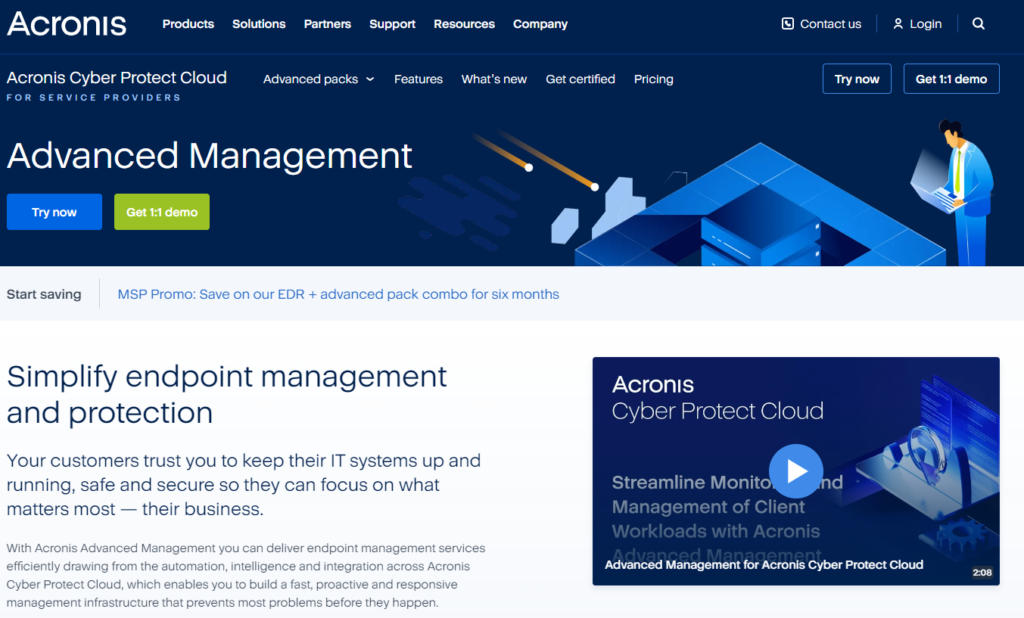1024x618 pixels.
Task: Click the Acronis Cyber Protect Cloud title
Action: click(x=116, y=78)
